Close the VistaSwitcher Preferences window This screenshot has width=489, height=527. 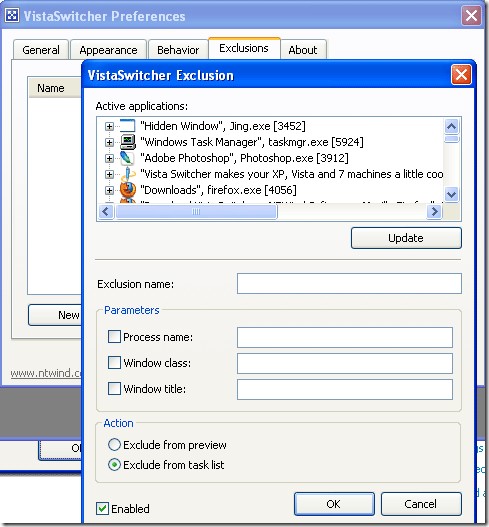[471, 15]
